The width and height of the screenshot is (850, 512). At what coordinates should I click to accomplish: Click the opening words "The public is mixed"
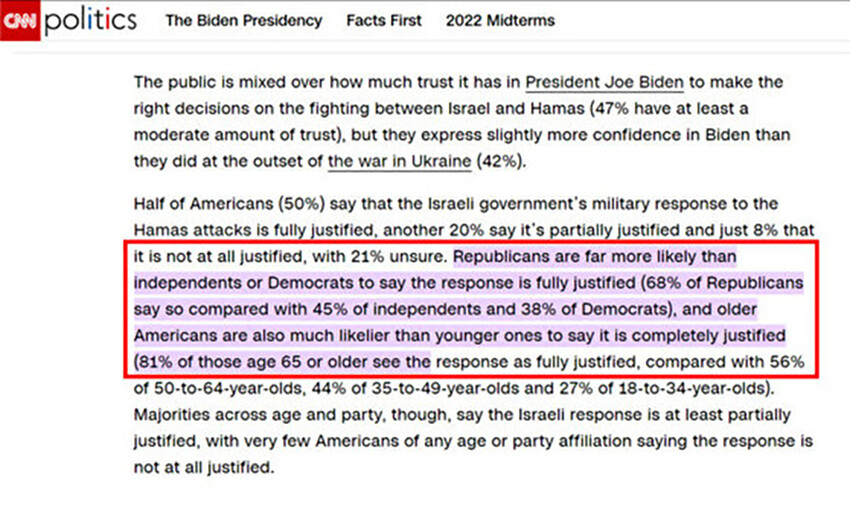point(201,82)
